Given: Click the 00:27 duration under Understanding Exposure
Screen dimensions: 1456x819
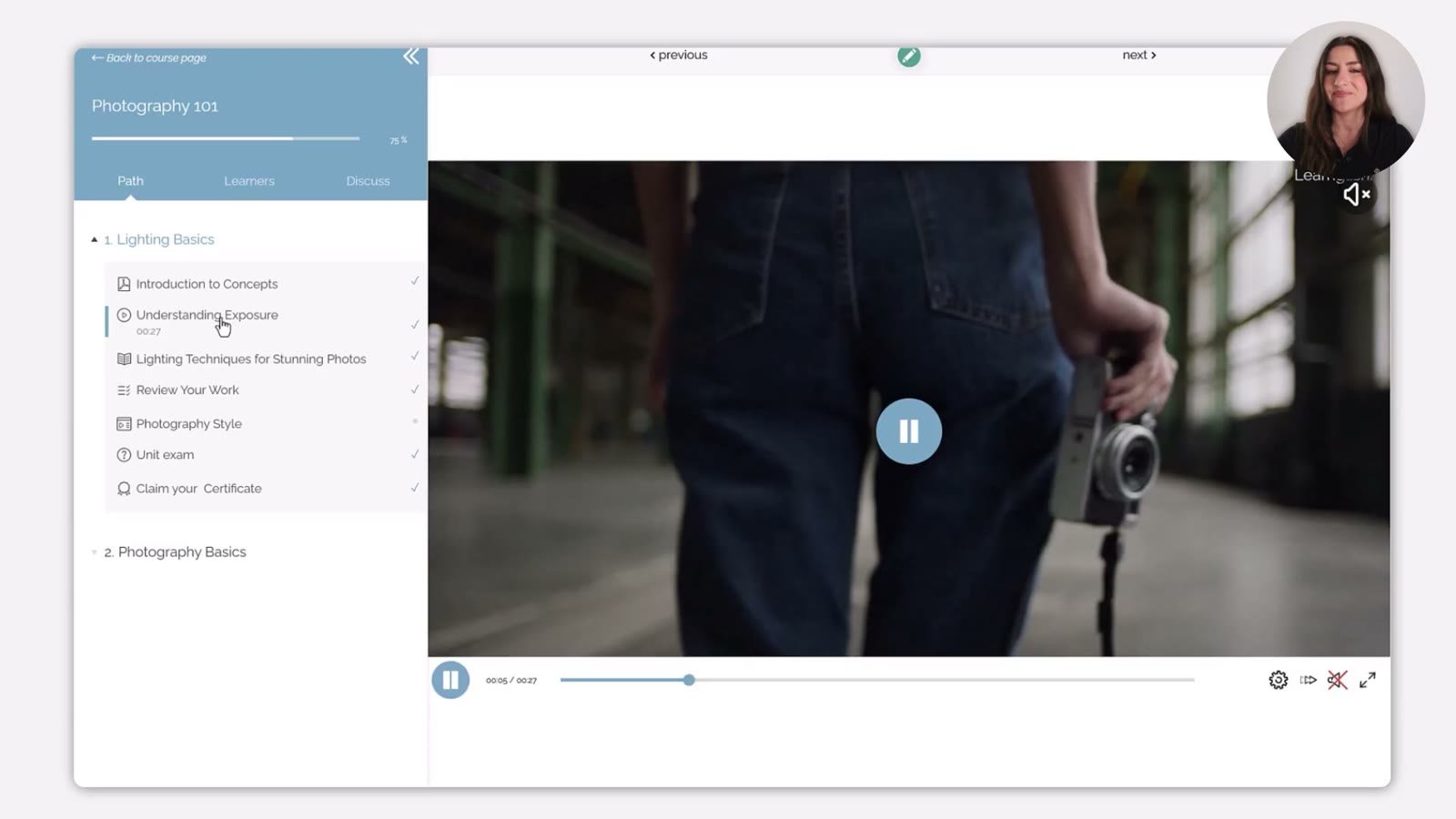Looking at the screenshot, I should 148,331.
